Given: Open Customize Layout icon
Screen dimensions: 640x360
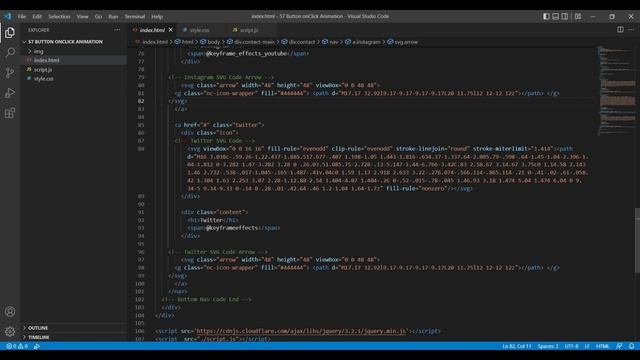Looking at the screenshot, I should point(578,16).
